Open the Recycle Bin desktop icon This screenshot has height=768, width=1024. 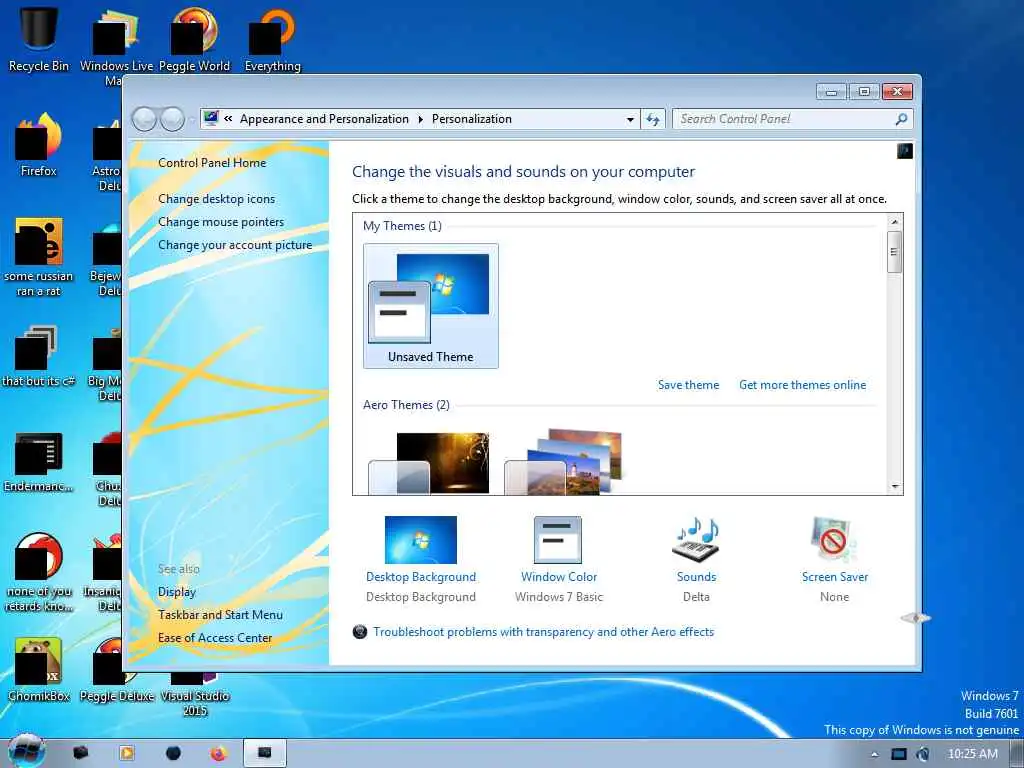pyautogui.click(x=39, y=37)
